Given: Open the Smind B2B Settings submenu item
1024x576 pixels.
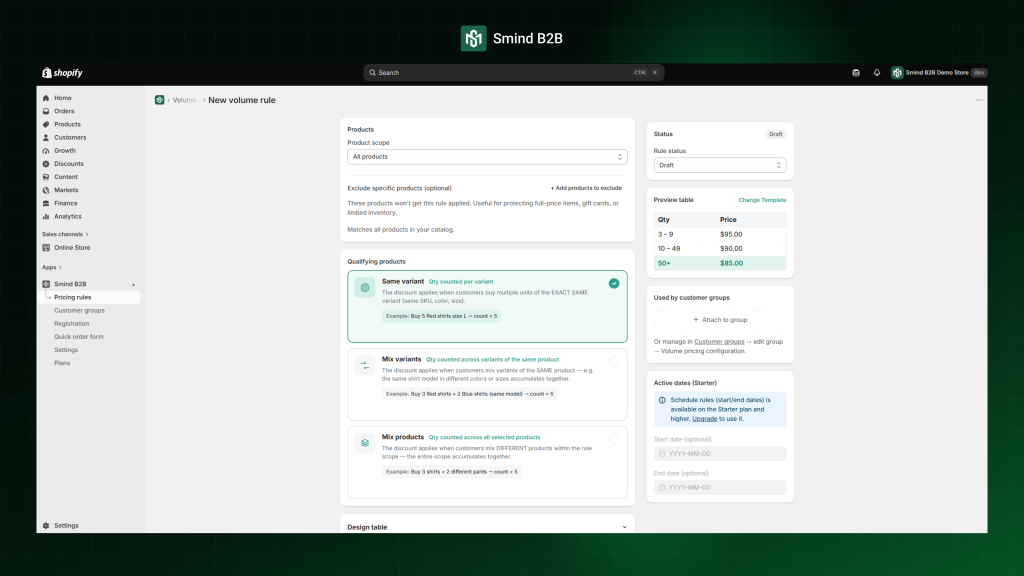Looking at the screenshot, I should [x=66, y=349].
